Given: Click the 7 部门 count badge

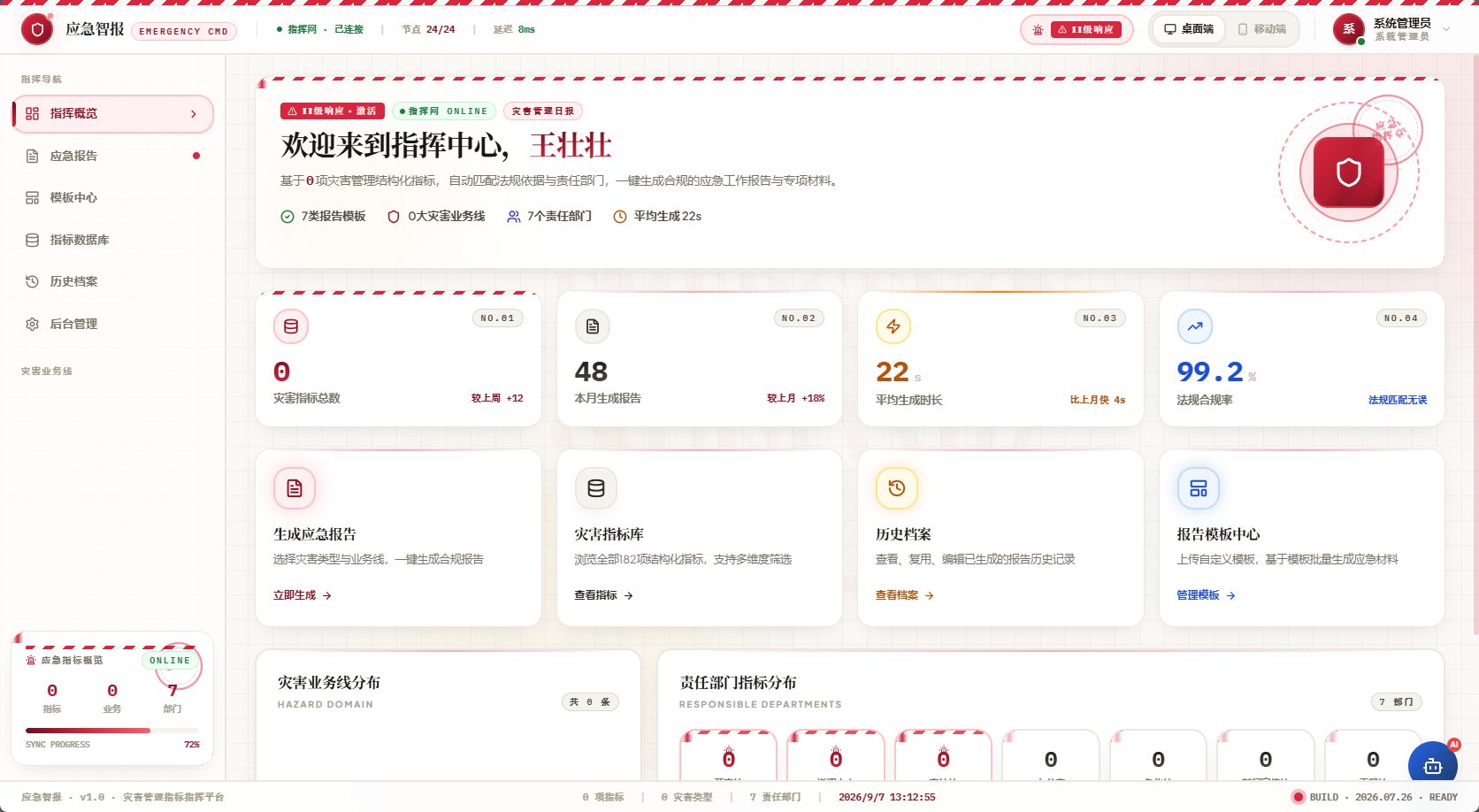Looking at the screenshot, I should pos(1397,702).
